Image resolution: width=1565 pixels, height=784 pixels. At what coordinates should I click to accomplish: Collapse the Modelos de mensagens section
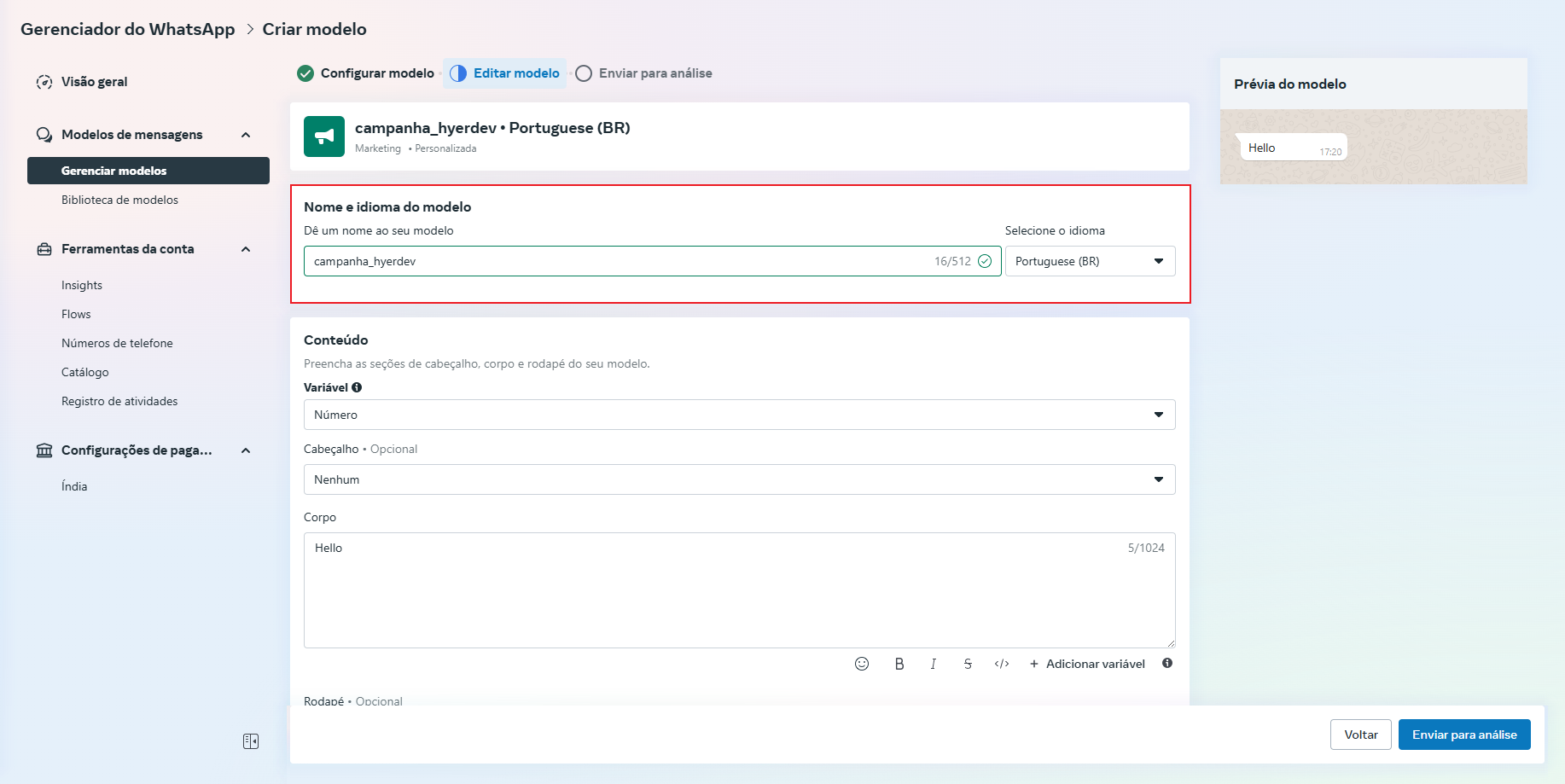click(x=246, y=135)
